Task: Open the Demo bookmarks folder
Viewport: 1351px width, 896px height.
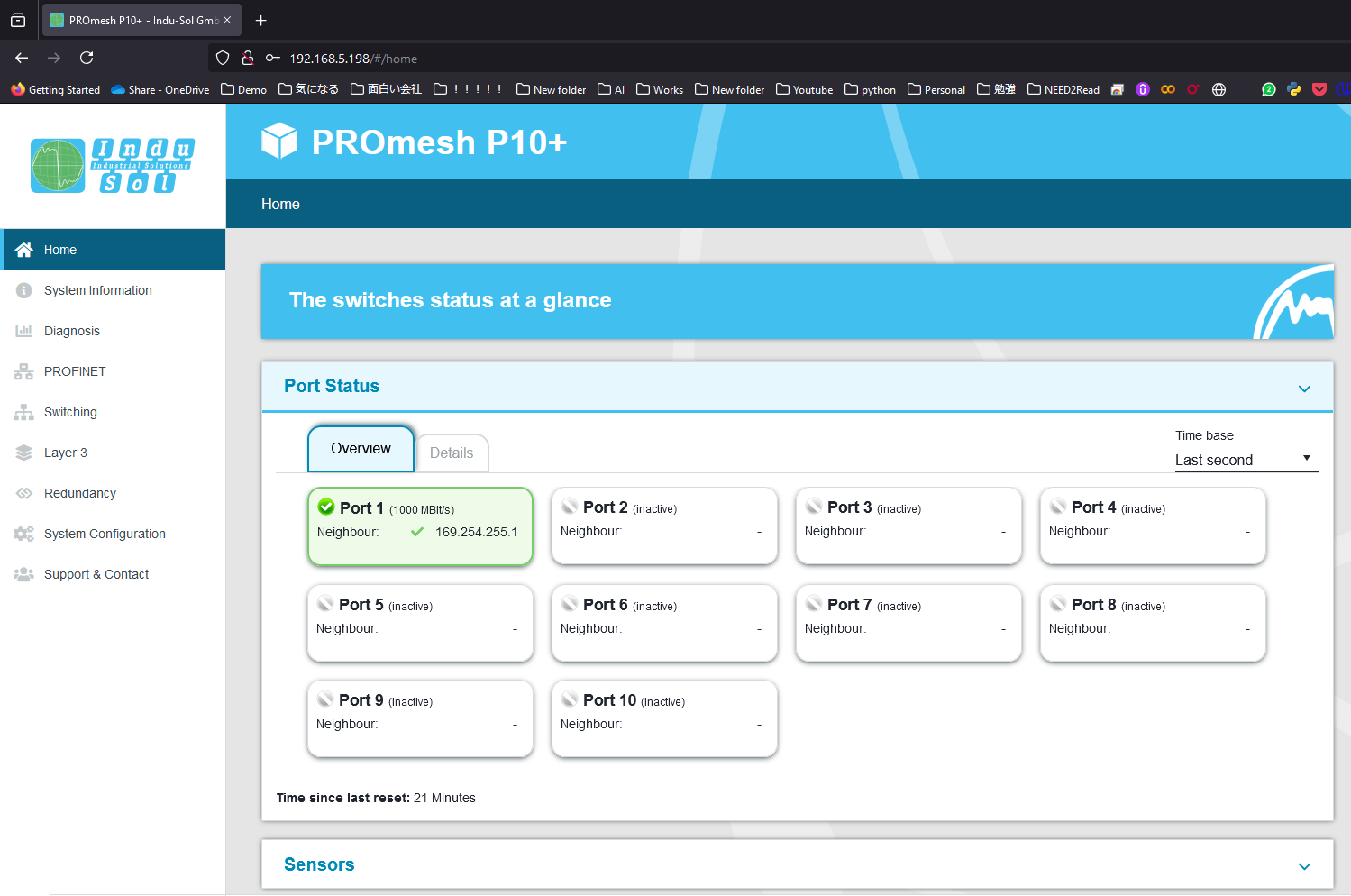Action: tap(244, 89)
